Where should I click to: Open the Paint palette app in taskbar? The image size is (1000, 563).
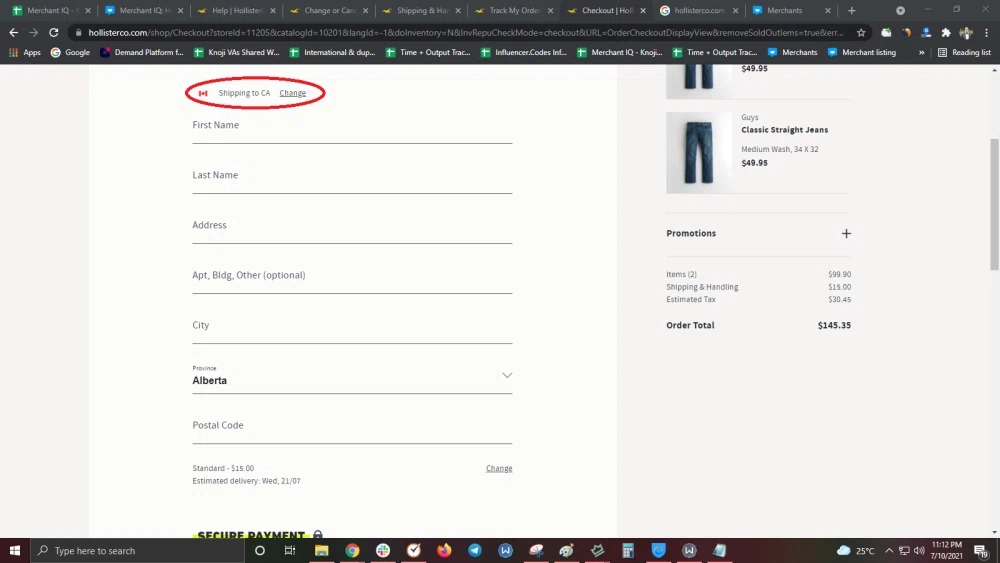point(566,550)
